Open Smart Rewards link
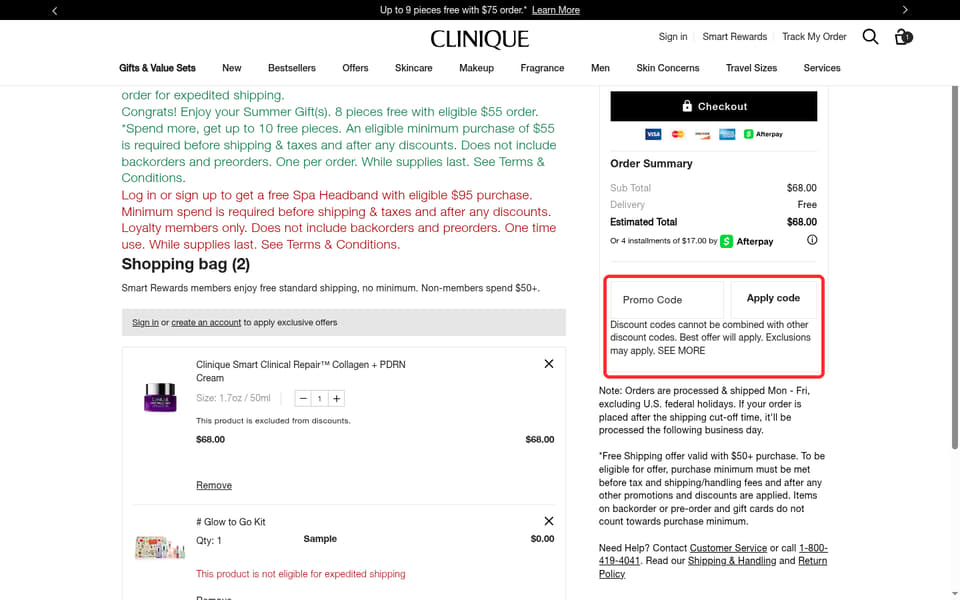Viewport: 960px width, 600px height. click(734, 37)
